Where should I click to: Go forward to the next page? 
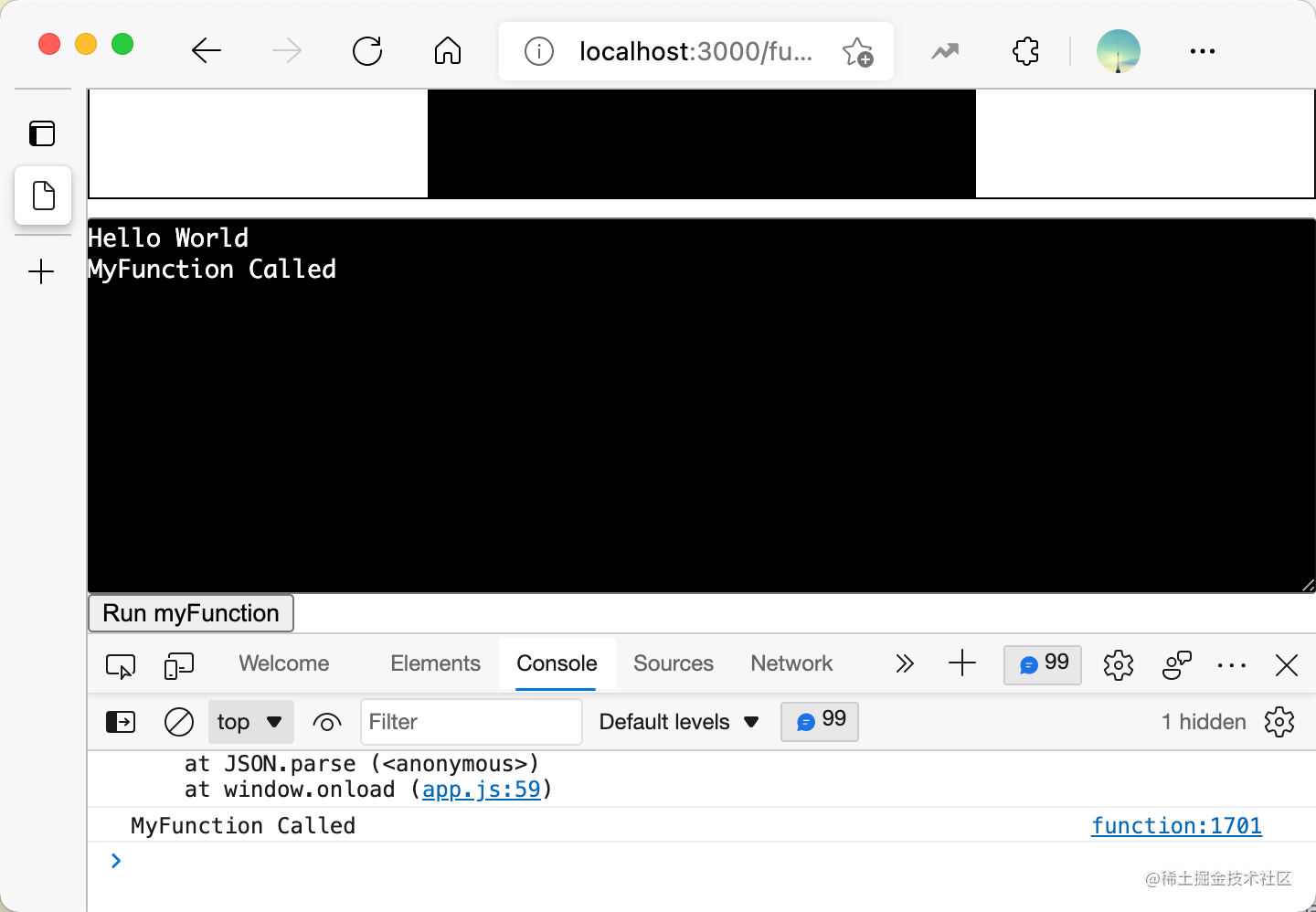287,51
